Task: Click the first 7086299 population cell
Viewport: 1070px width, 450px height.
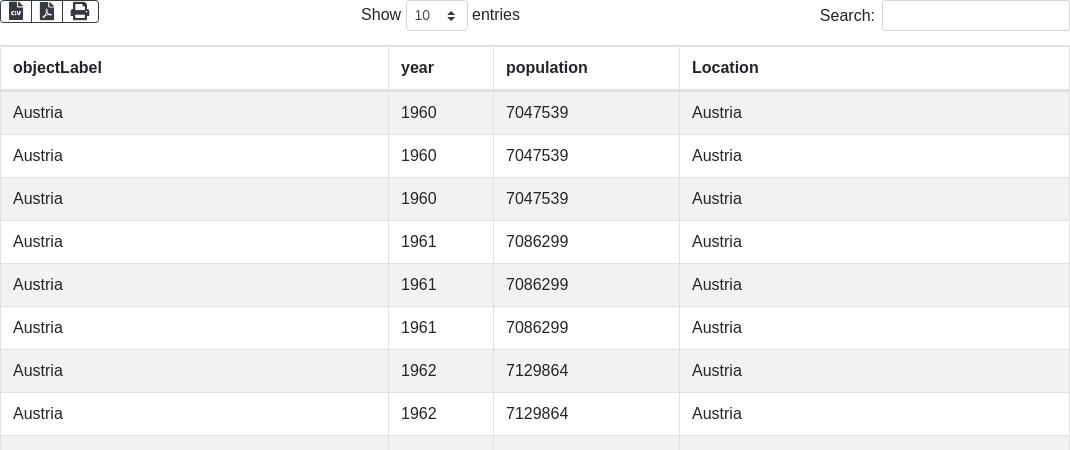Action: pyautogui.click(x=537, y=242)
